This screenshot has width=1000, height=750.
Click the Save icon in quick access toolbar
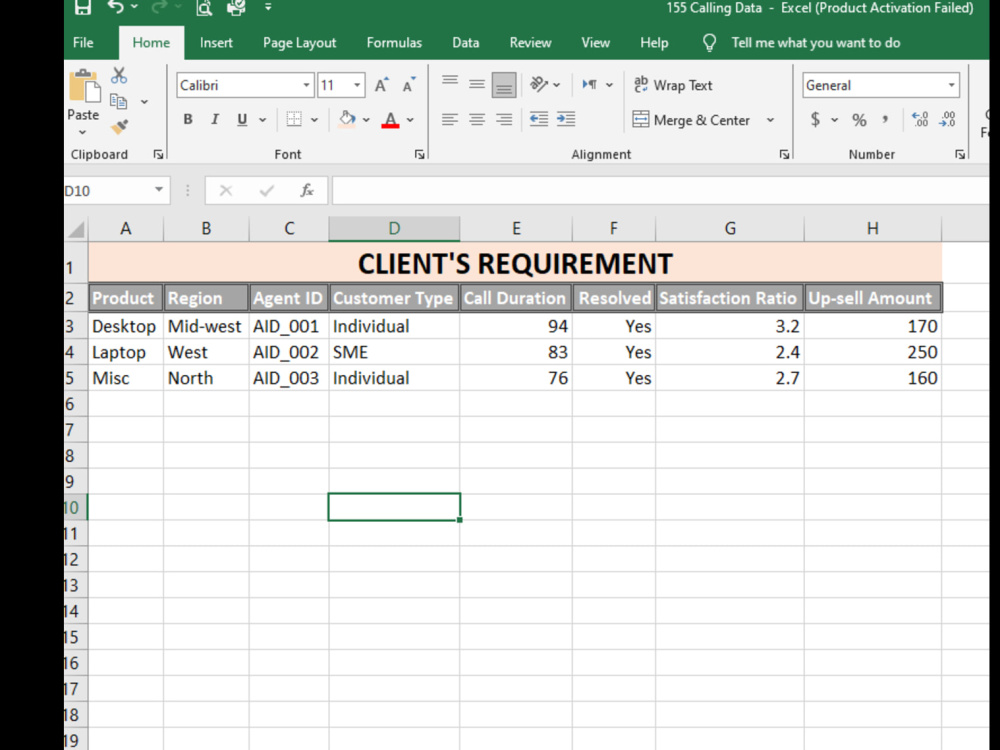(82, 6)
